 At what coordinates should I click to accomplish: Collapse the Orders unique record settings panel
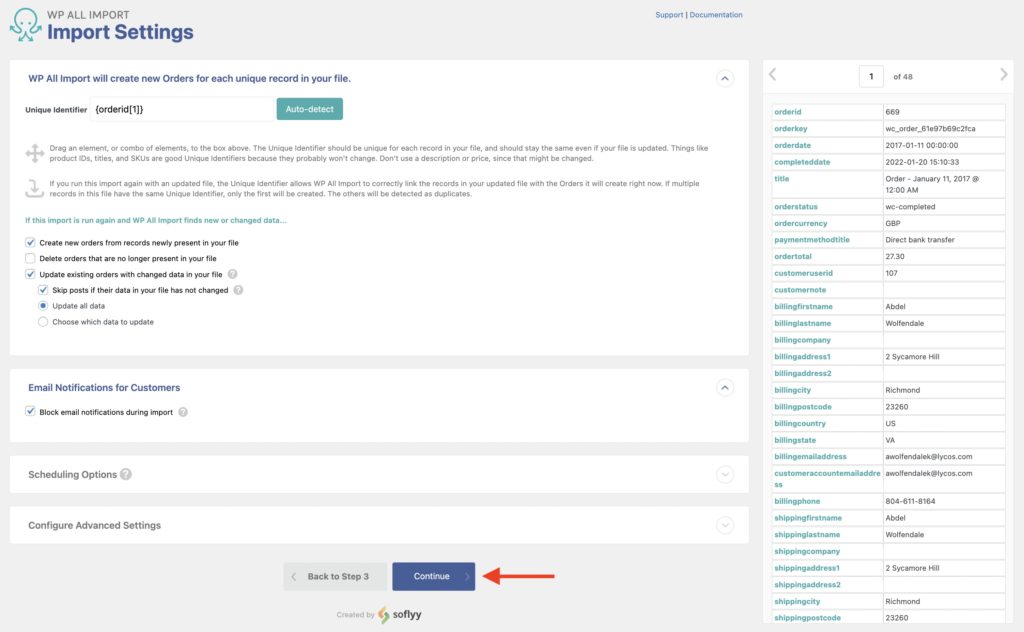coord(726,77)
